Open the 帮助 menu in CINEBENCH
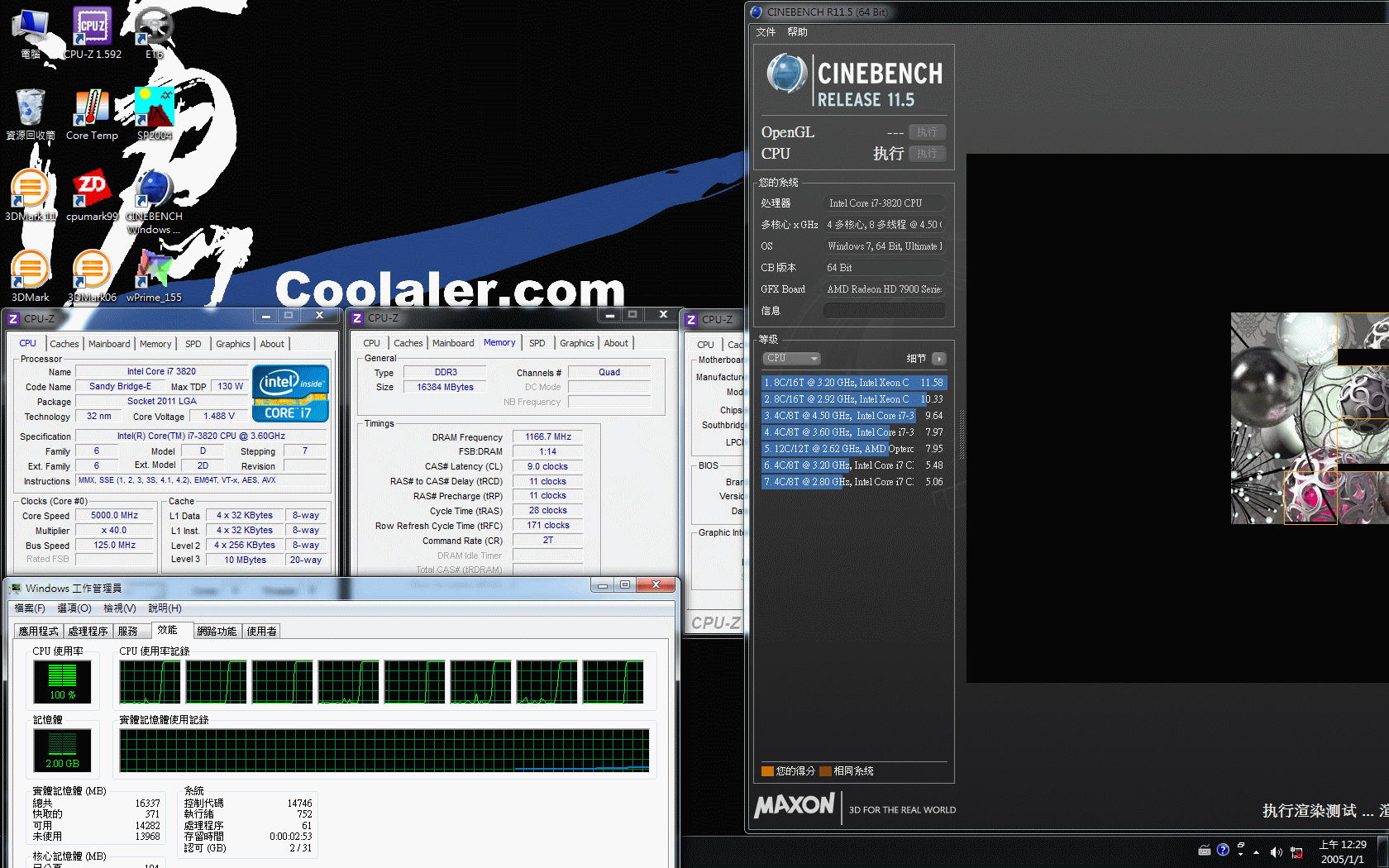 click(797, 31)
